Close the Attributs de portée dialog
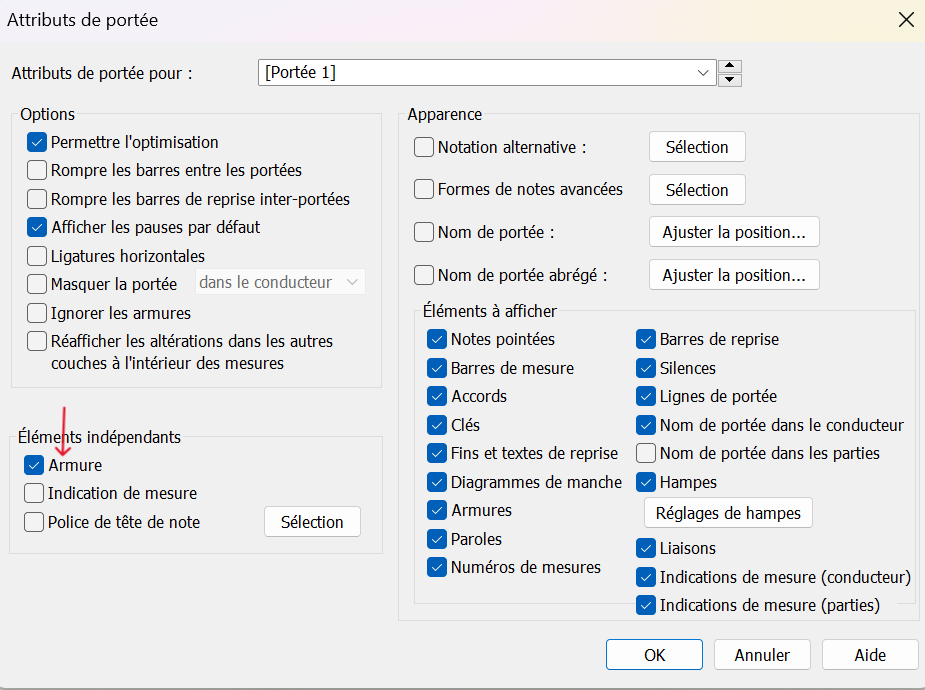This screenshot has width=925, height=690. pyautogui.click(x=906, y=19)
